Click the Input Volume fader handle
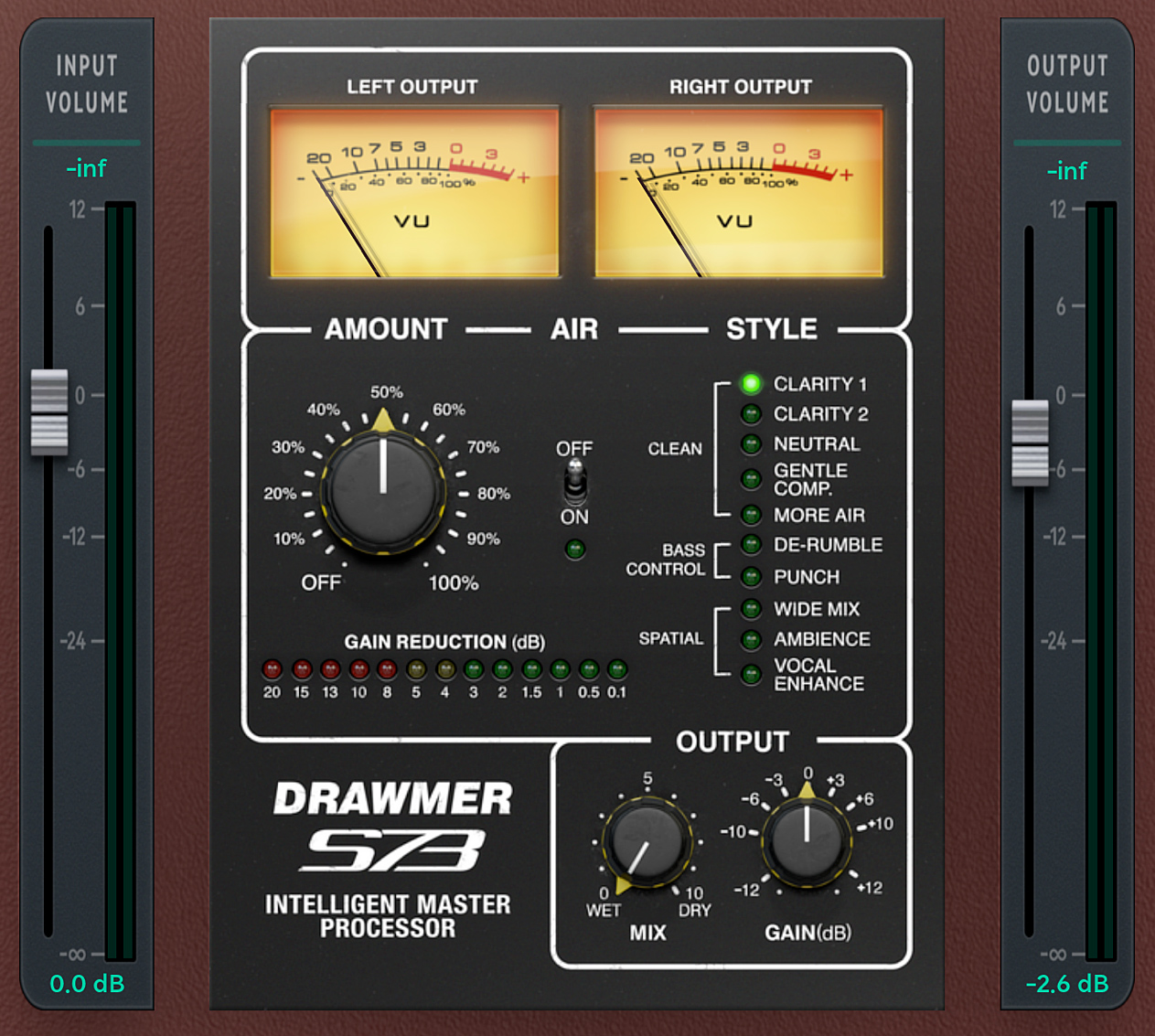 [49, 412]
